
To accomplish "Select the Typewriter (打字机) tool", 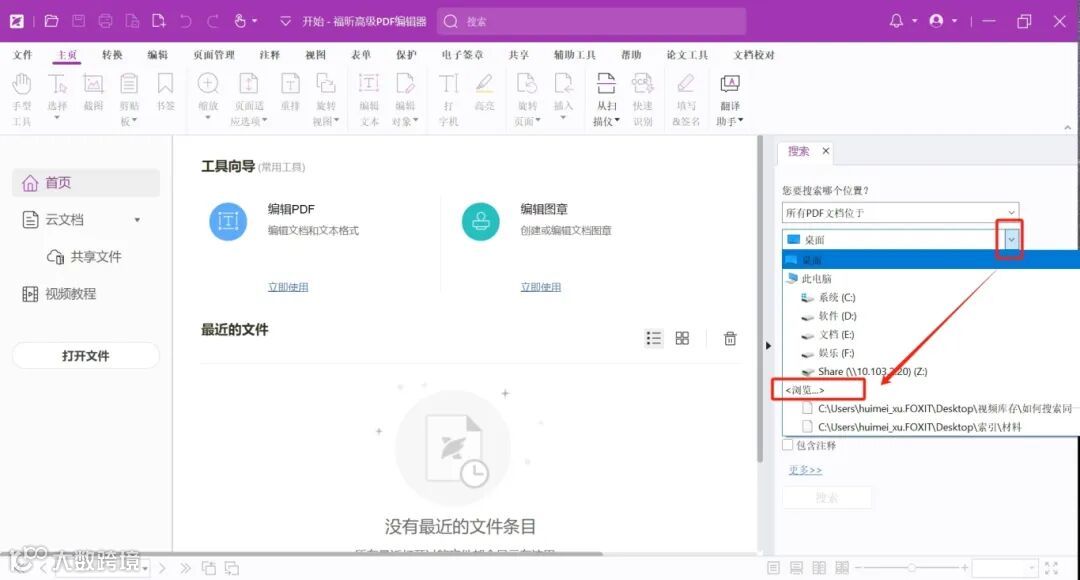I will point(448,99).
